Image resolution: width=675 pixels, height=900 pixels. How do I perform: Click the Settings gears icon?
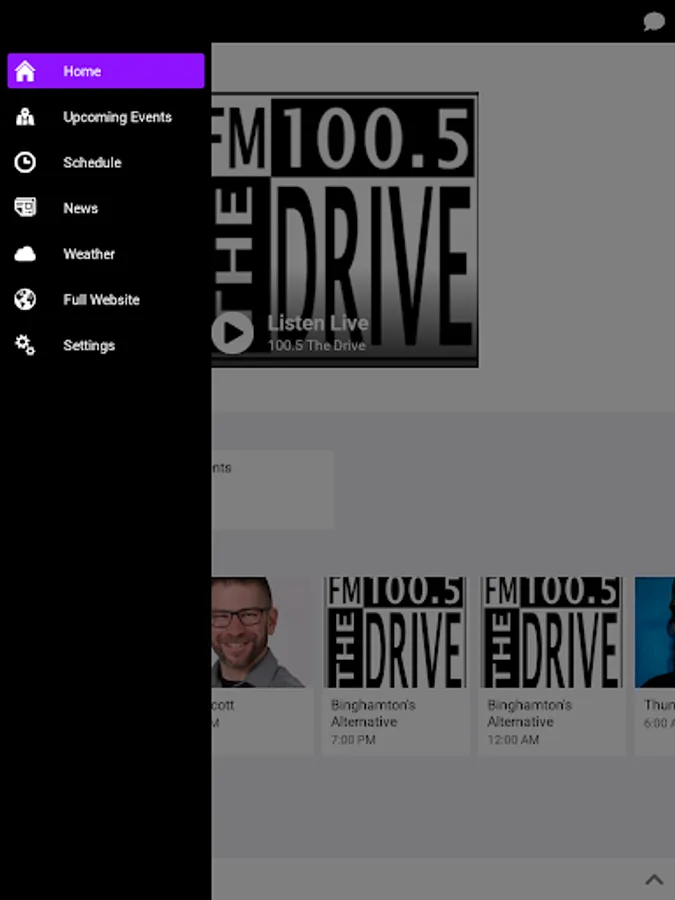[x=25, y=345]
